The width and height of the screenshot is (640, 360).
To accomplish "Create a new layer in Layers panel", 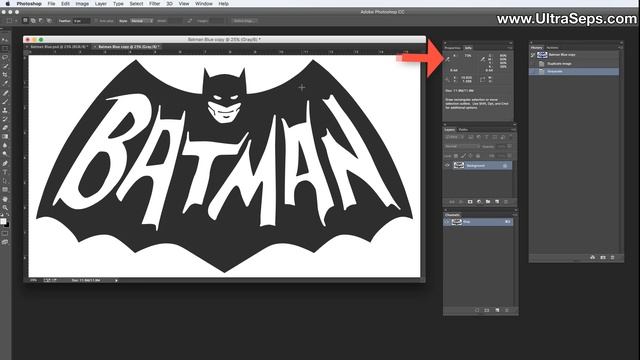I will tap(497, 202).
